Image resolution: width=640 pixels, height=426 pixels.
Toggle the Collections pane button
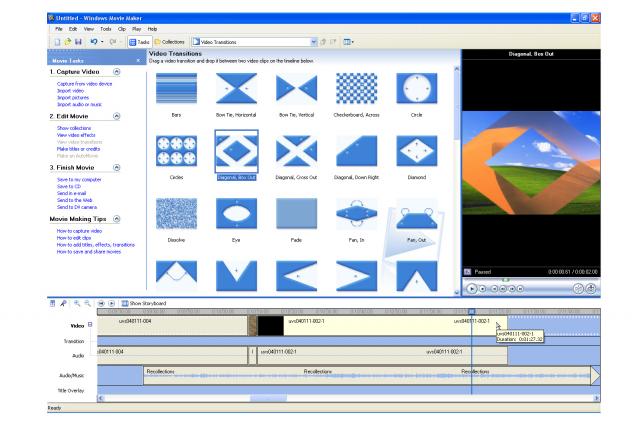pyautogui.click(x=169, y=42)
